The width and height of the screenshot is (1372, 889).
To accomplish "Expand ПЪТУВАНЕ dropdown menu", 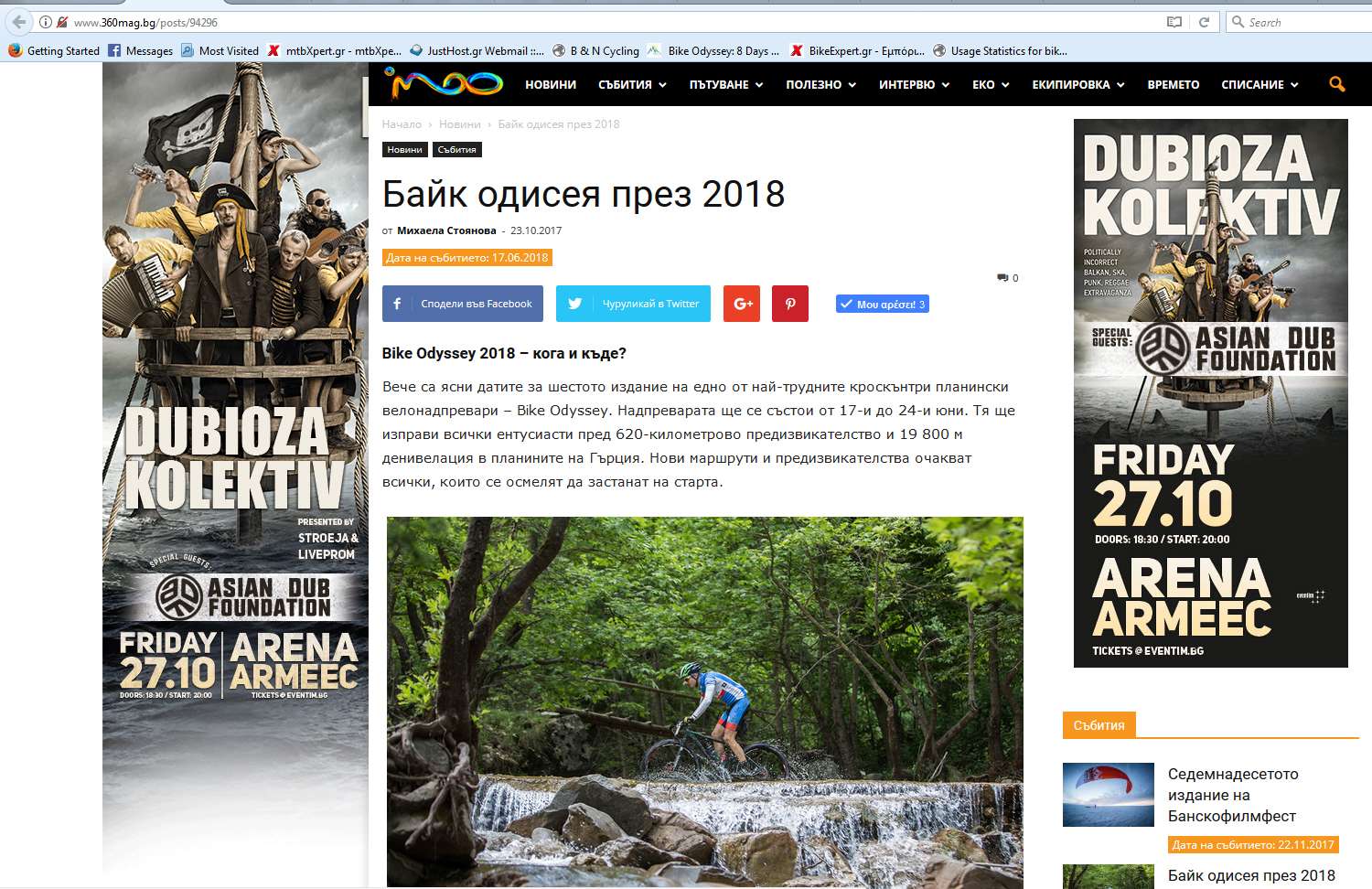I will coord(726,84).
